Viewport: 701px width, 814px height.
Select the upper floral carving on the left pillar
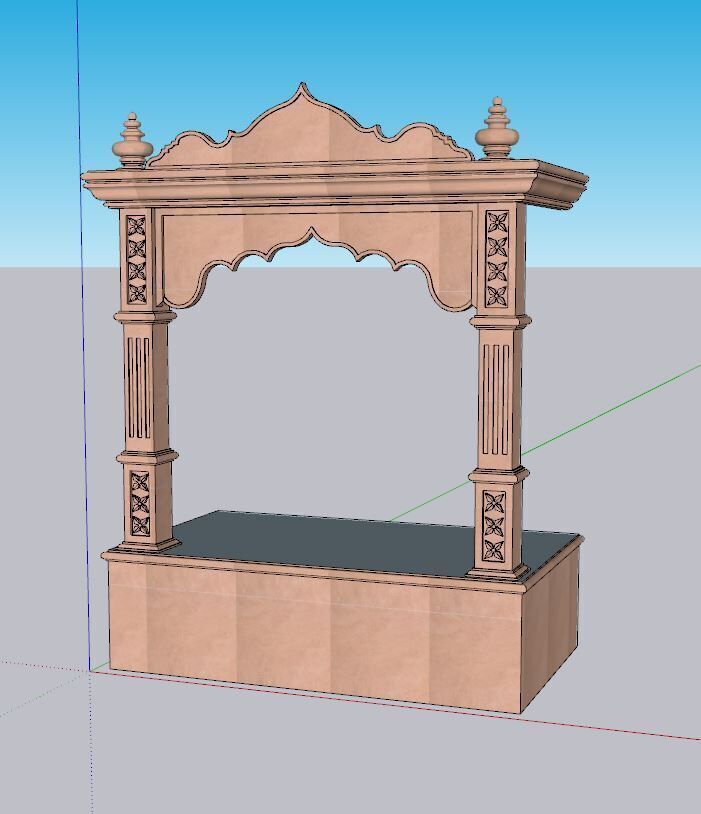(x=137, y=260)
